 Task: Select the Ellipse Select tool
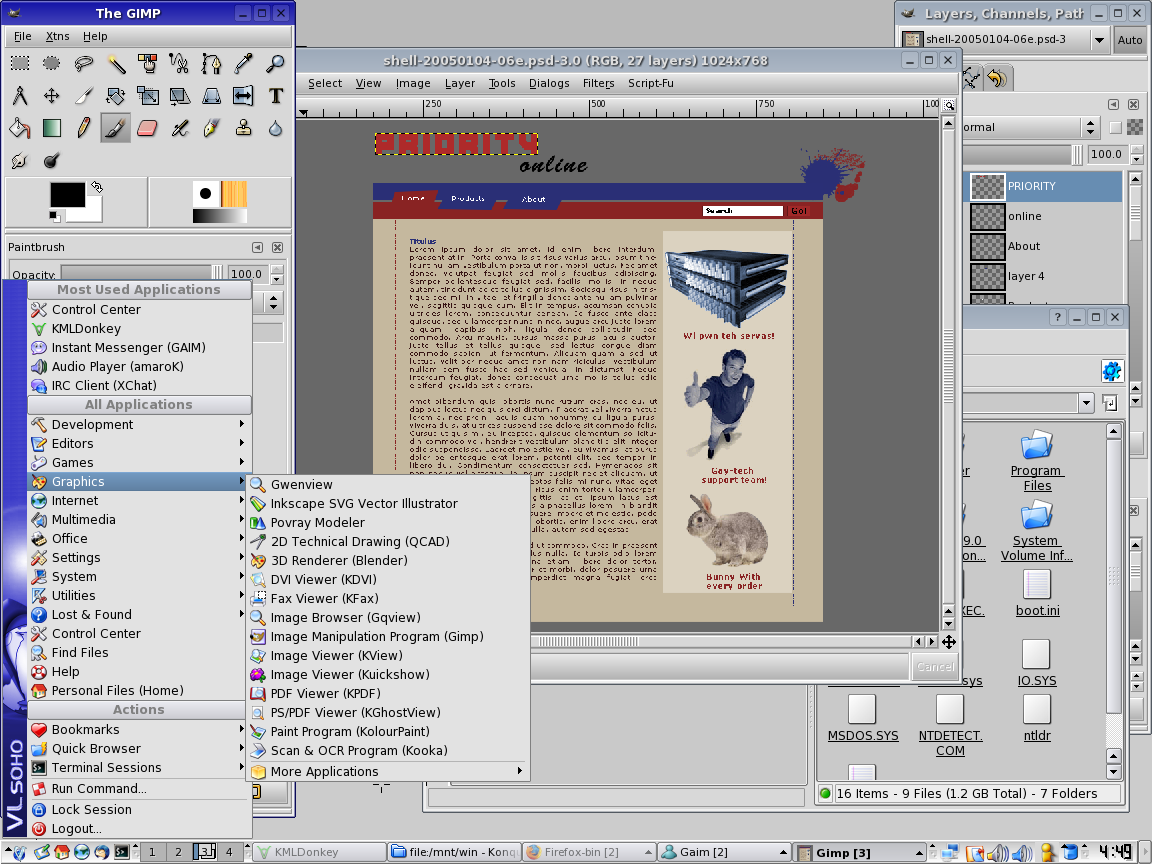[51, 64]
